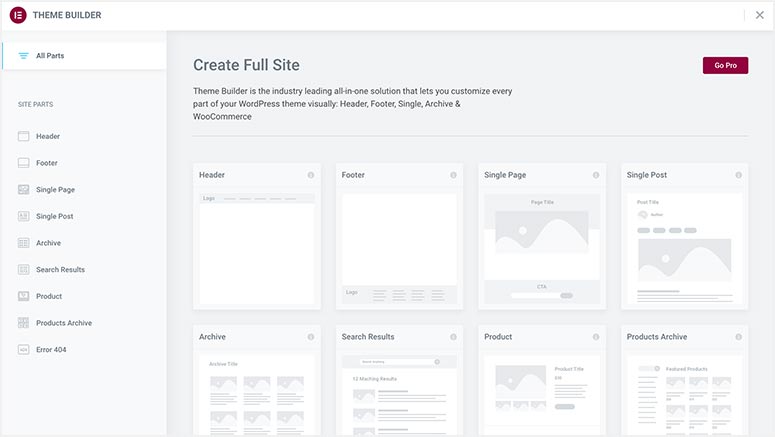Show info for the Header card
775x437 pixels.
(311, 175)
